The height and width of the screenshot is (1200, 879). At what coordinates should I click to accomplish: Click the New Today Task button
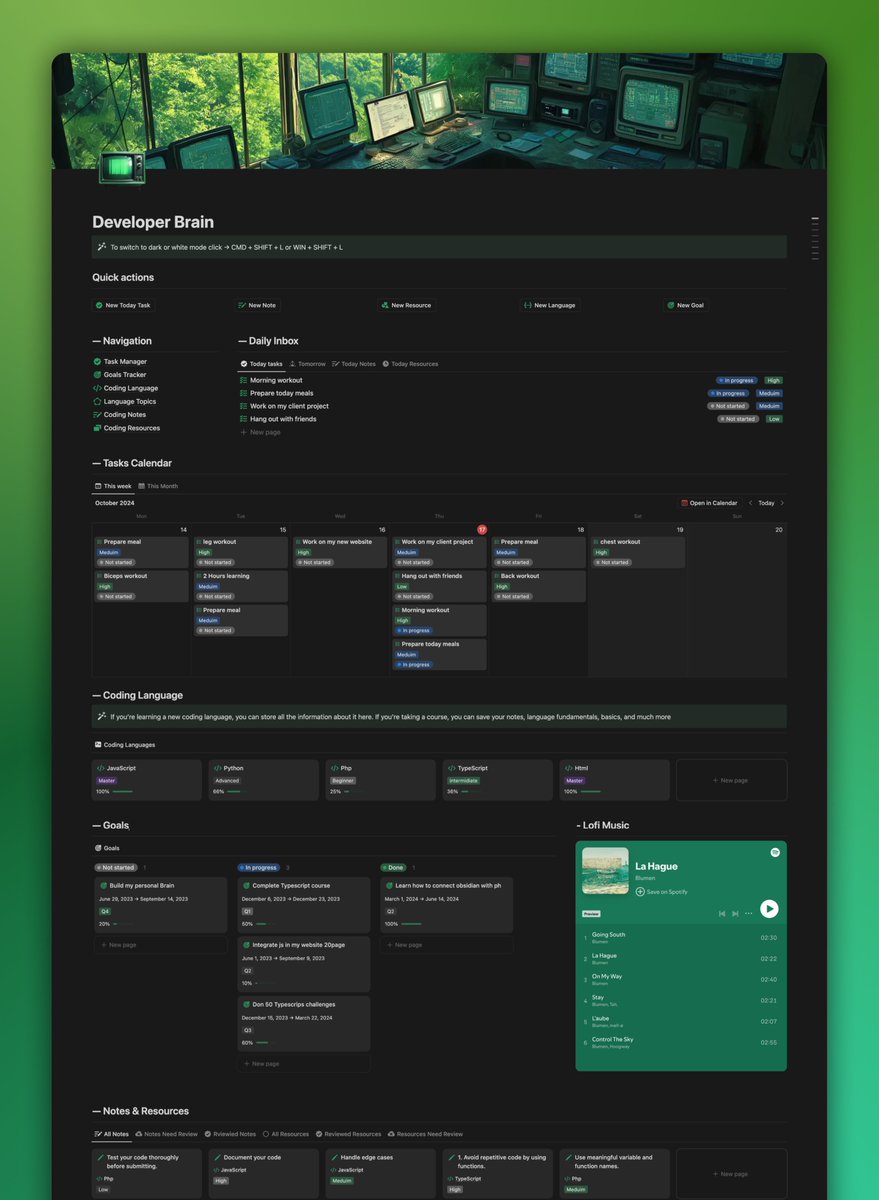pos(123,305)
